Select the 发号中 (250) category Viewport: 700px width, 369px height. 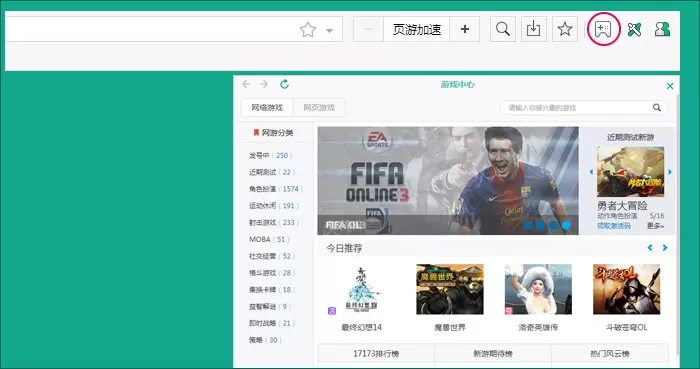point(271,155)
